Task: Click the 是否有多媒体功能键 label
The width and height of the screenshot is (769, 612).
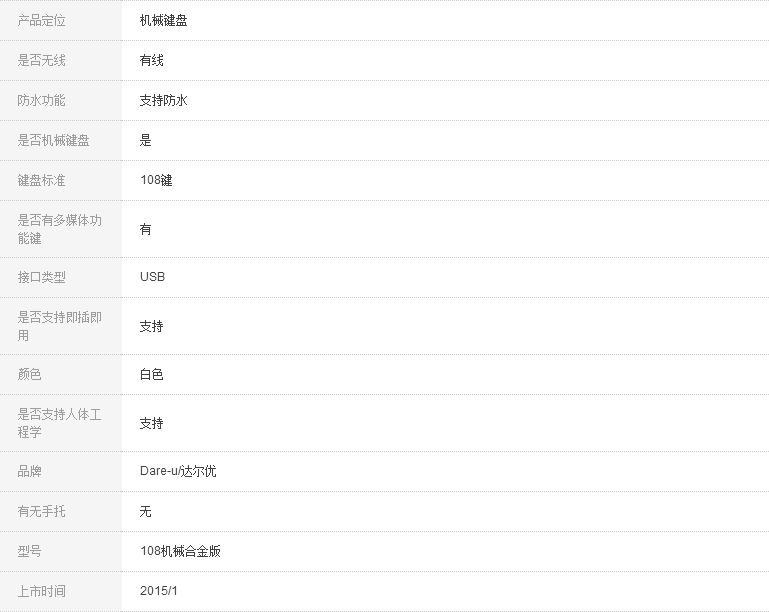Action: pos(60,229)
